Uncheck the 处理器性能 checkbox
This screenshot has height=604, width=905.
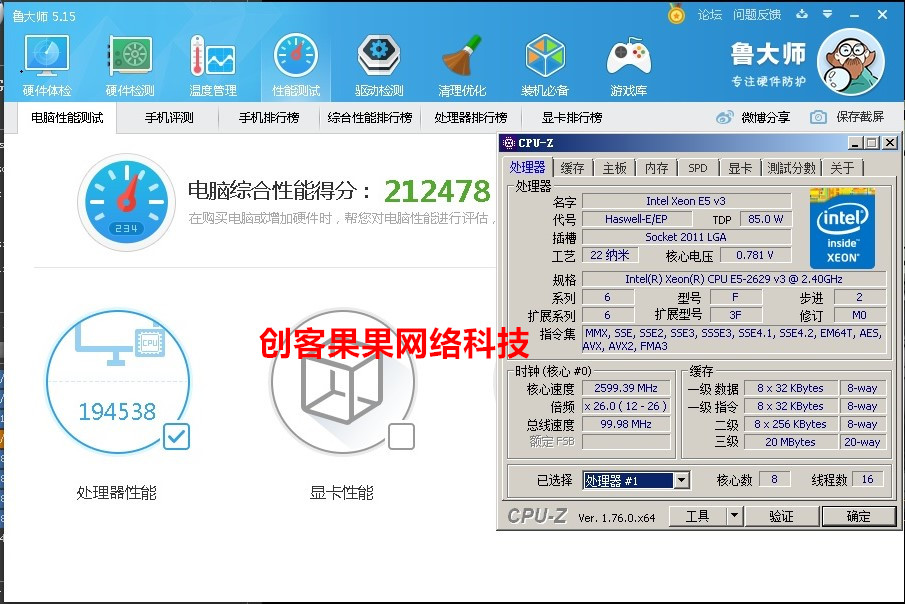(176, 437)
